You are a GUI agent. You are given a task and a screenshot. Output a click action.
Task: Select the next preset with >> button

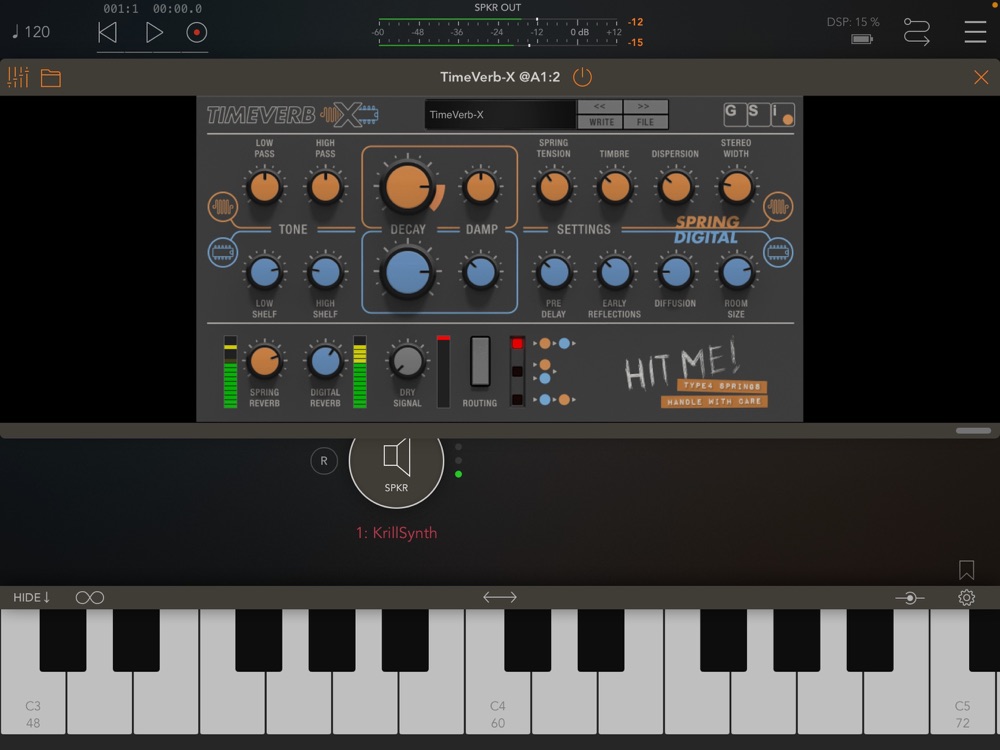pos(645,107)
